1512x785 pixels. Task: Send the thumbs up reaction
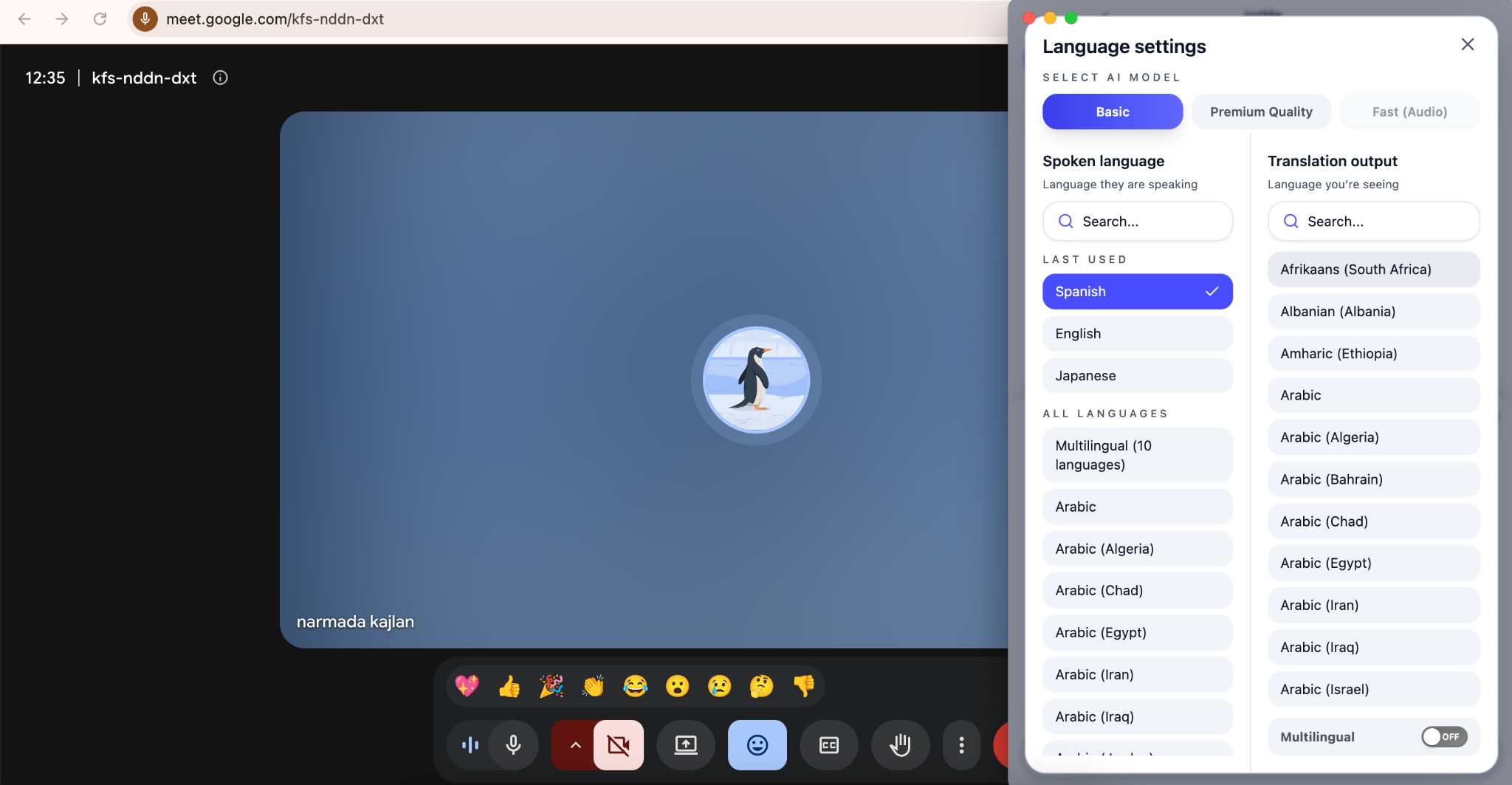(509, 686)
